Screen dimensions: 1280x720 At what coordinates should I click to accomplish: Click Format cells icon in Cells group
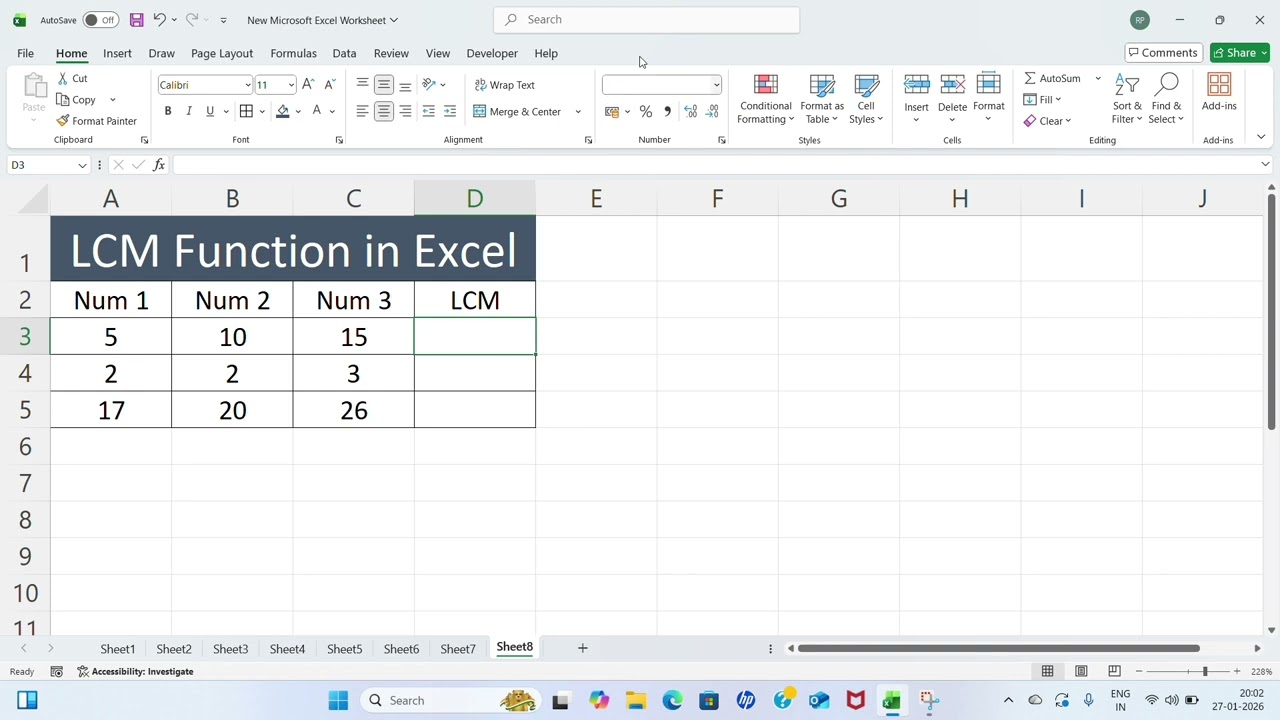pyautogui.click(x=988, y=85)
